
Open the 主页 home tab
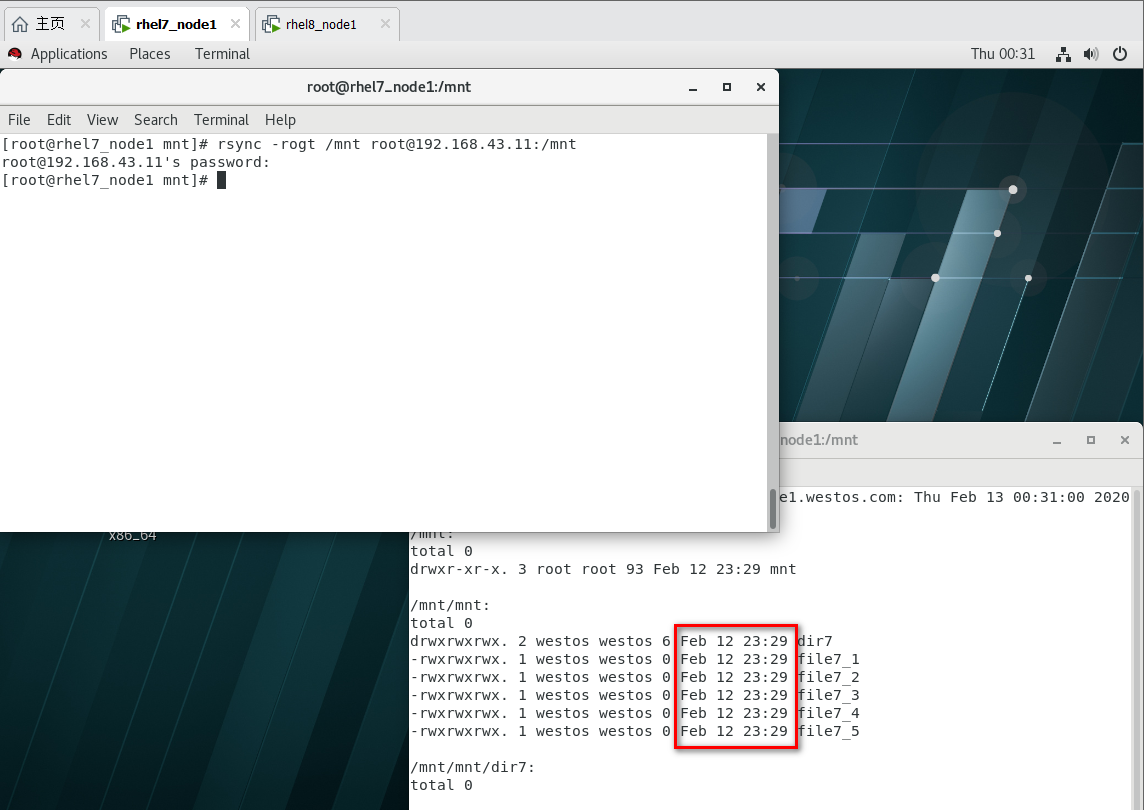click(x=51, y=24)
